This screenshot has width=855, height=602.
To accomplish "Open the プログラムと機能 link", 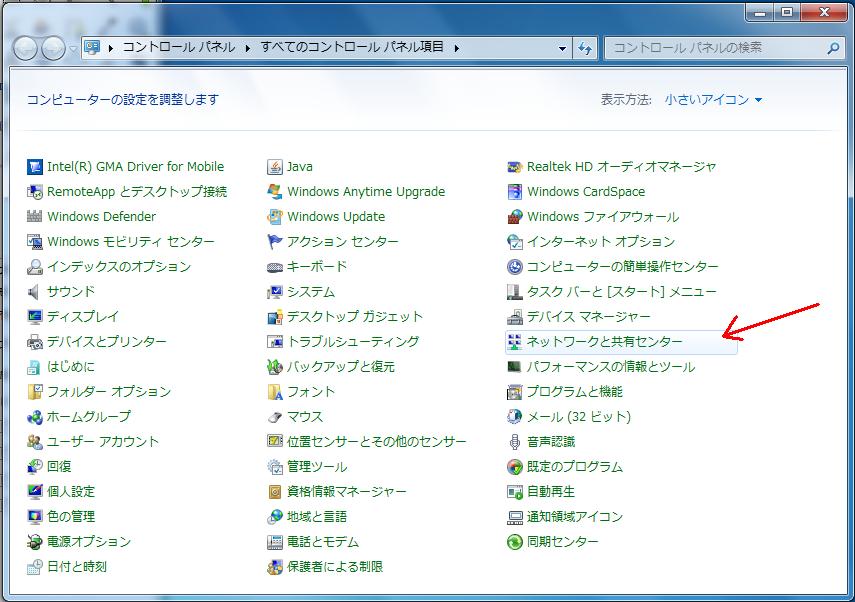I will pos(575,392).
